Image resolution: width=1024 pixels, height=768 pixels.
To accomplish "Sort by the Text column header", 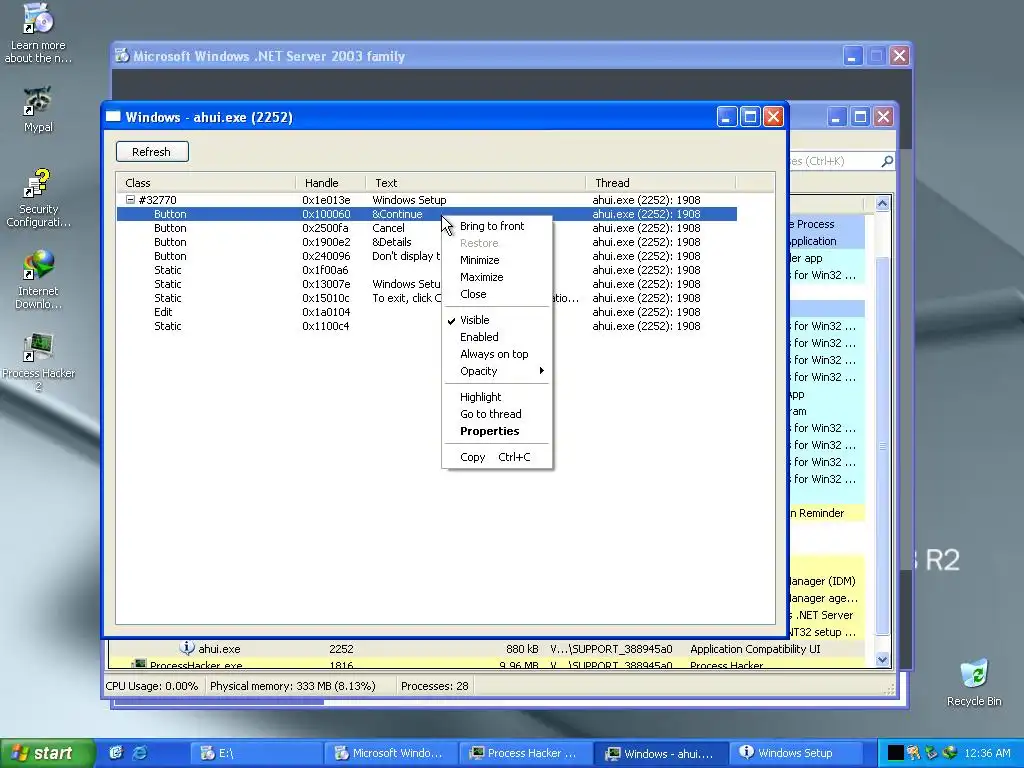I will (x=475, y=183).
